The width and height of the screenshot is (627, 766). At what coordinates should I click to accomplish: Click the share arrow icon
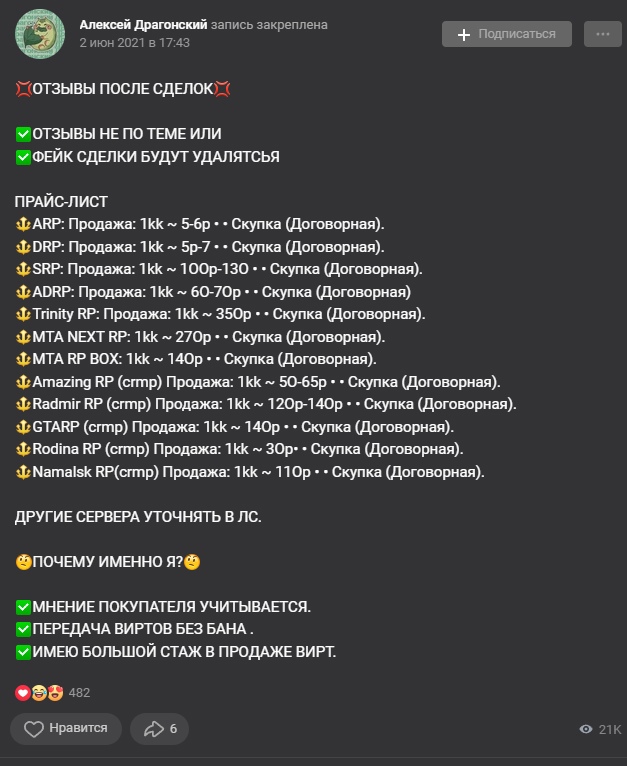[x=155, y=728]
